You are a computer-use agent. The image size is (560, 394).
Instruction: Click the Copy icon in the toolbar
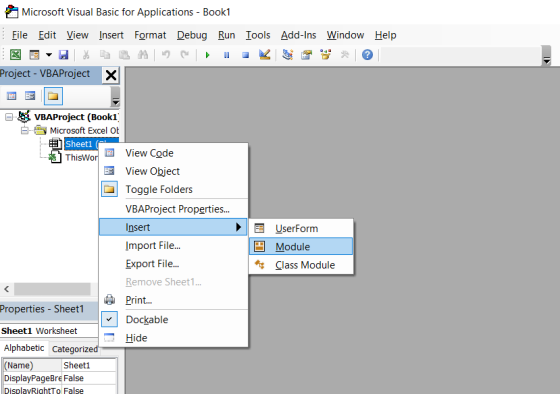coord(105,55)
